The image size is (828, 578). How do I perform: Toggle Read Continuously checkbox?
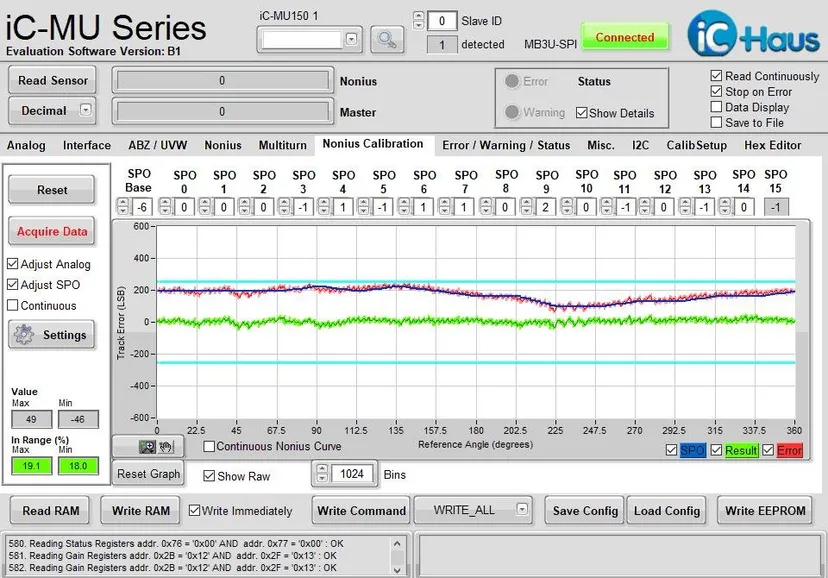pyautogui.click(x=716, y=76)
